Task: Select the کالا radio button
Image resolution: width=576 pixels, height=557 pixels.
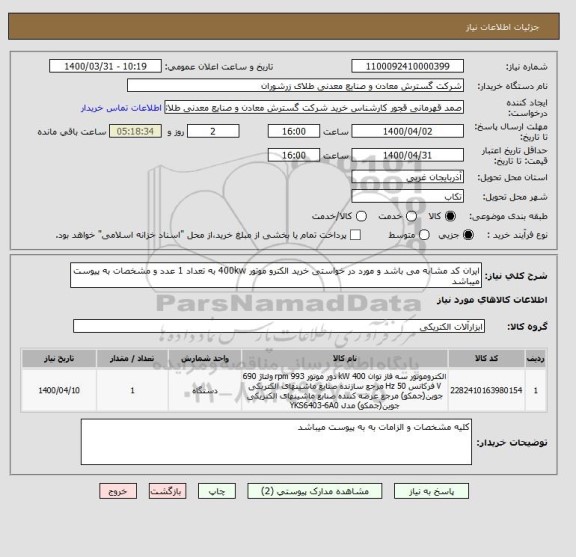Action: point(450,216)
